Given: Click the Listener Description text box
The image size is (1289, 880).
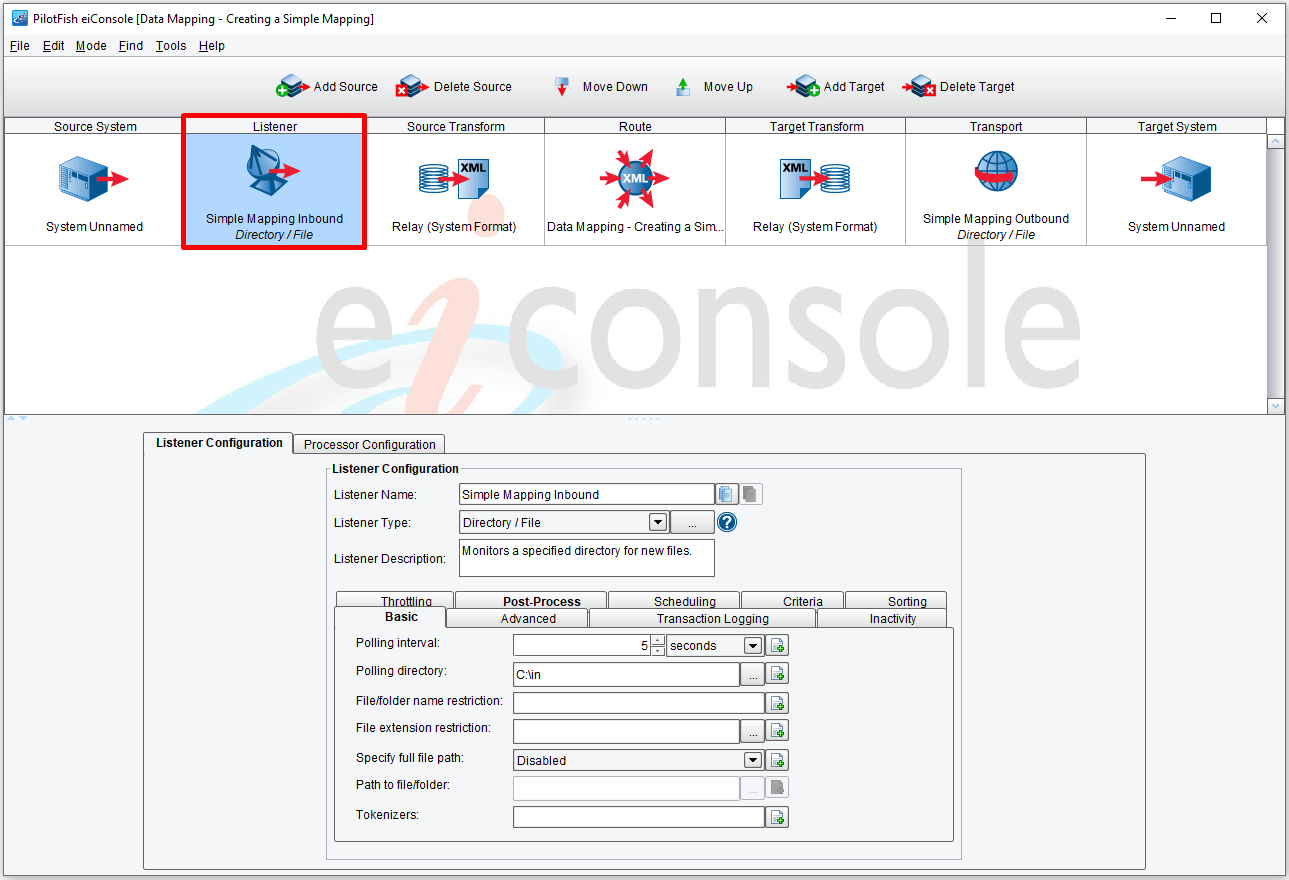Looking at the screenshot, I should (x=587, y=558).
